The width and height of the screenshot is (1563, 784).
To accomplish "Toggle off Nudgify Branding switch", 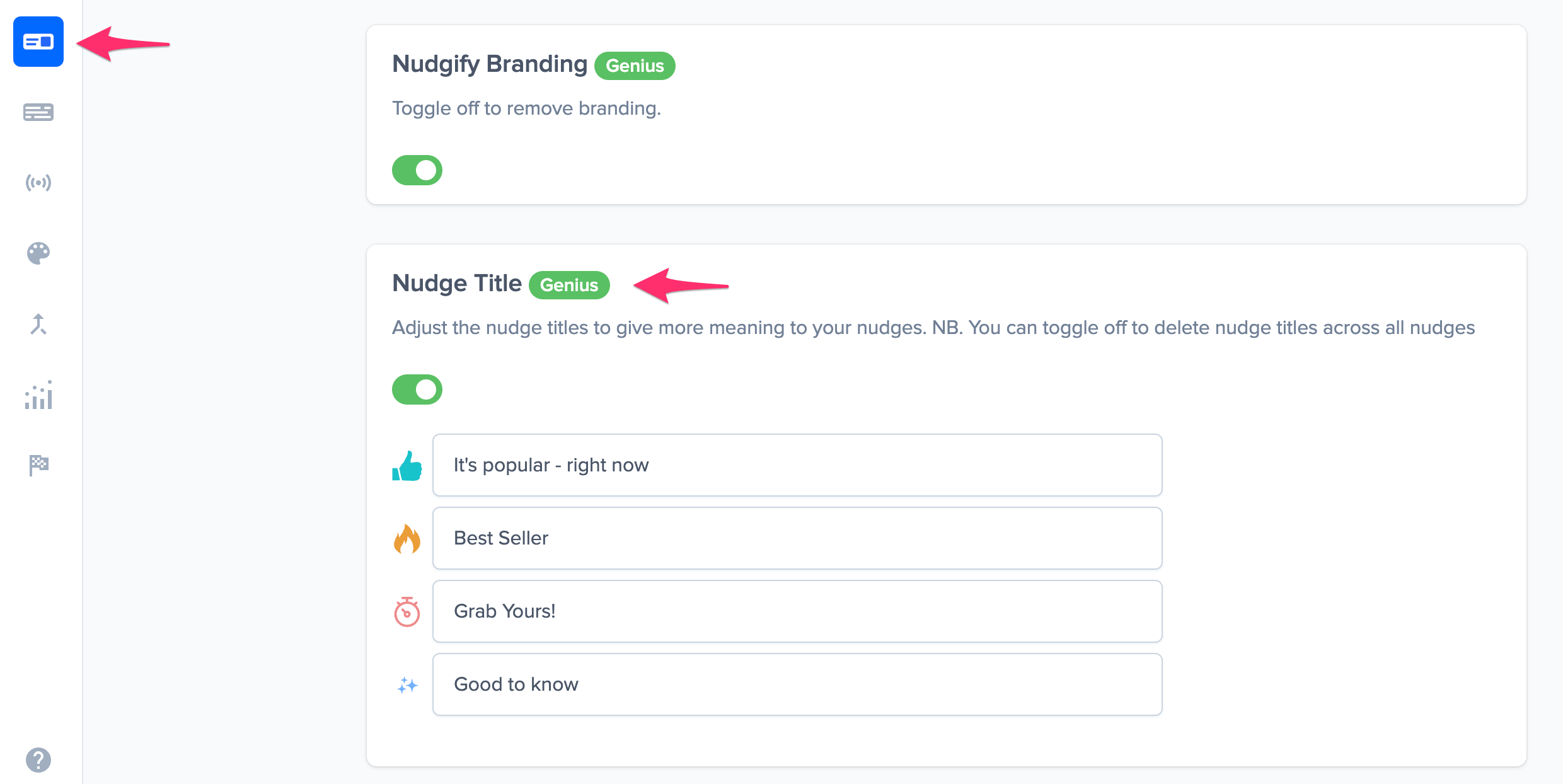I will (x=417, y=170).
